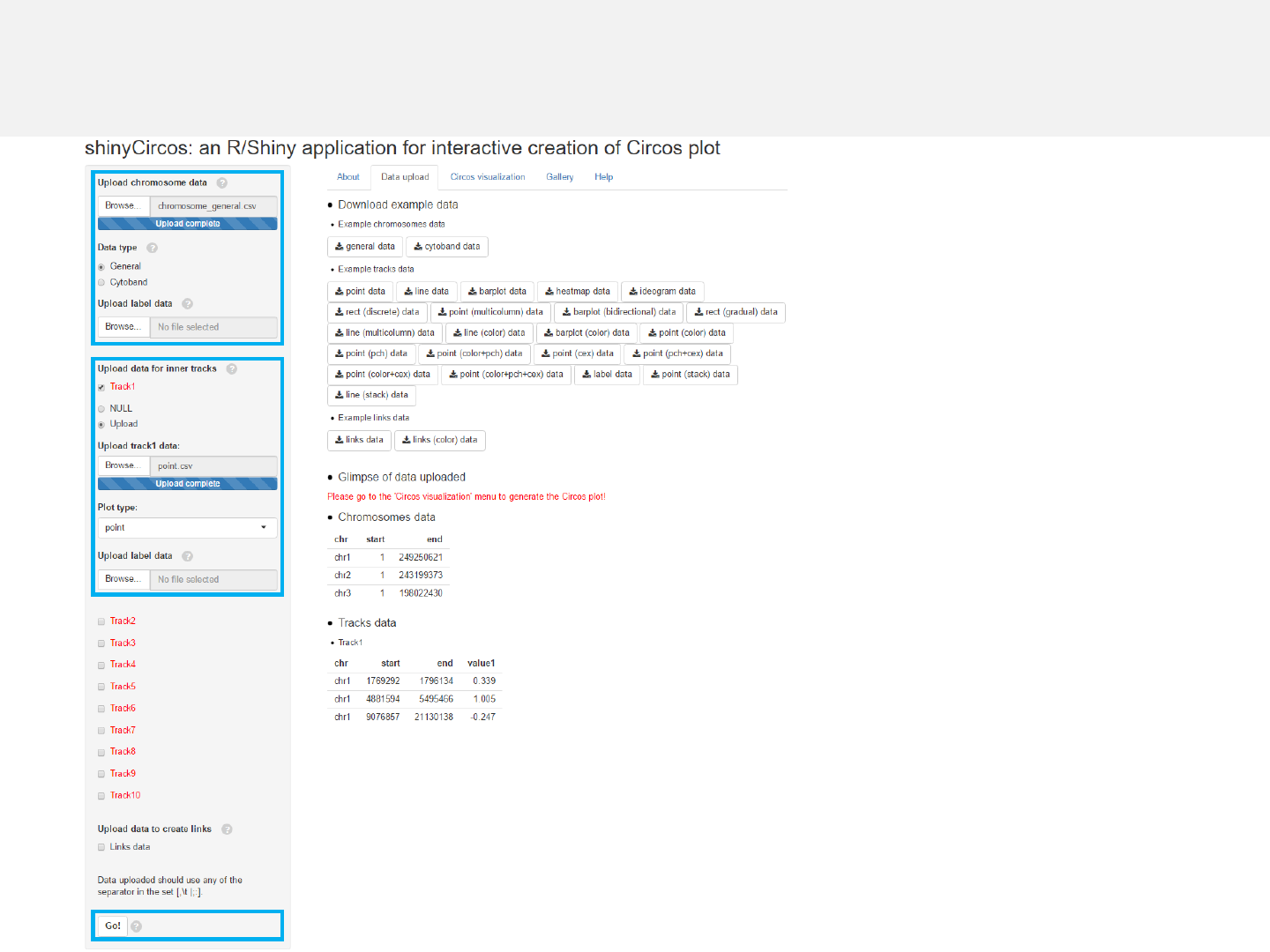
Task: Select Cytoband data type radio
Action: coord(101,283)
